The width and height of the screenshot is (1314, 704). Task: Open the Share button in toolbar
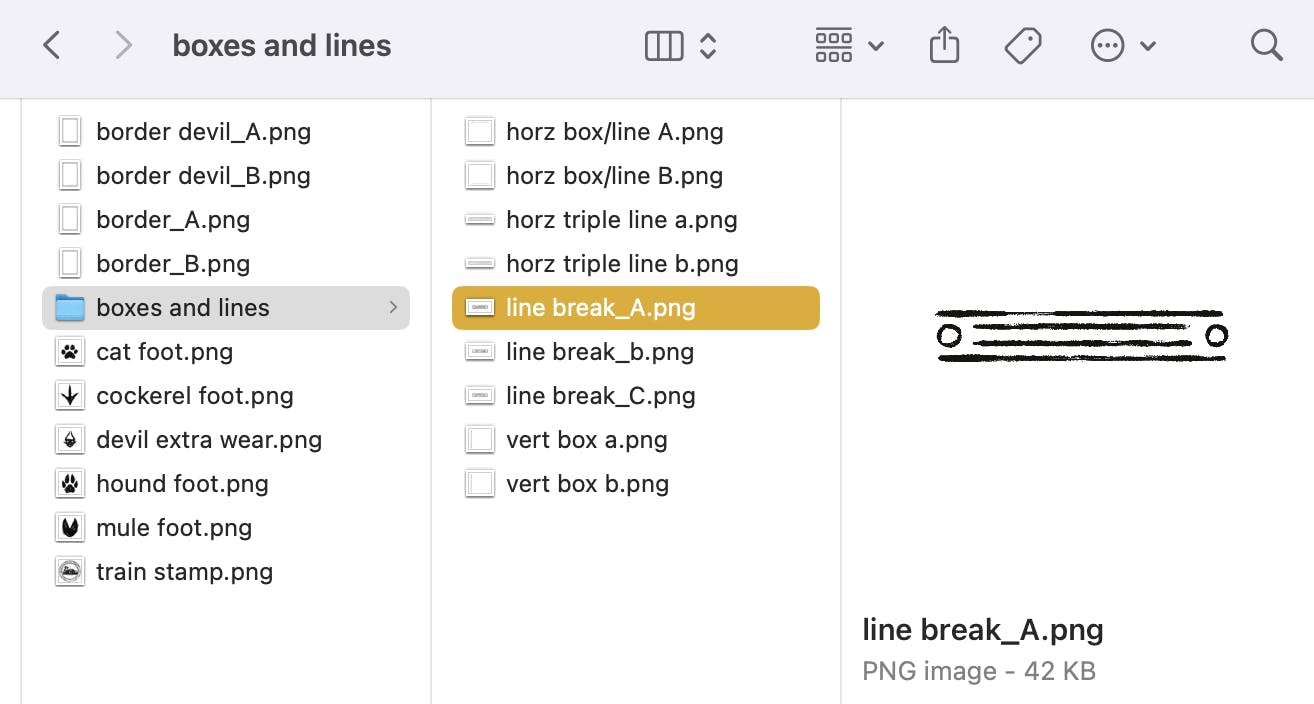pyautogui.click(x=944, y=45)
